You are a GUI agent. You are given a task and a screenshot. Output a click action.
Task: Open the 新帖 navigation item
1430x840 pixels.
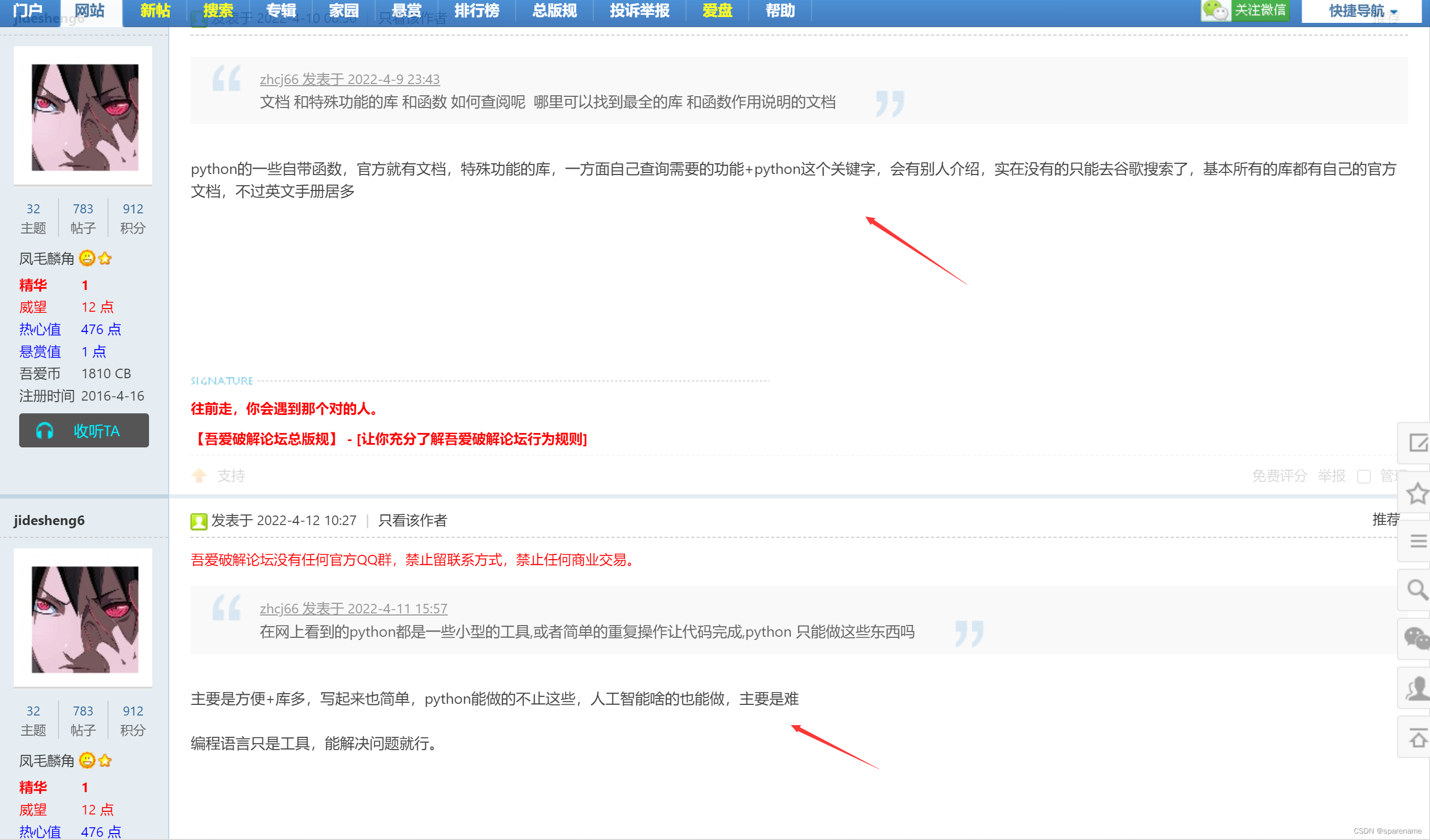[x=155, y=10]
